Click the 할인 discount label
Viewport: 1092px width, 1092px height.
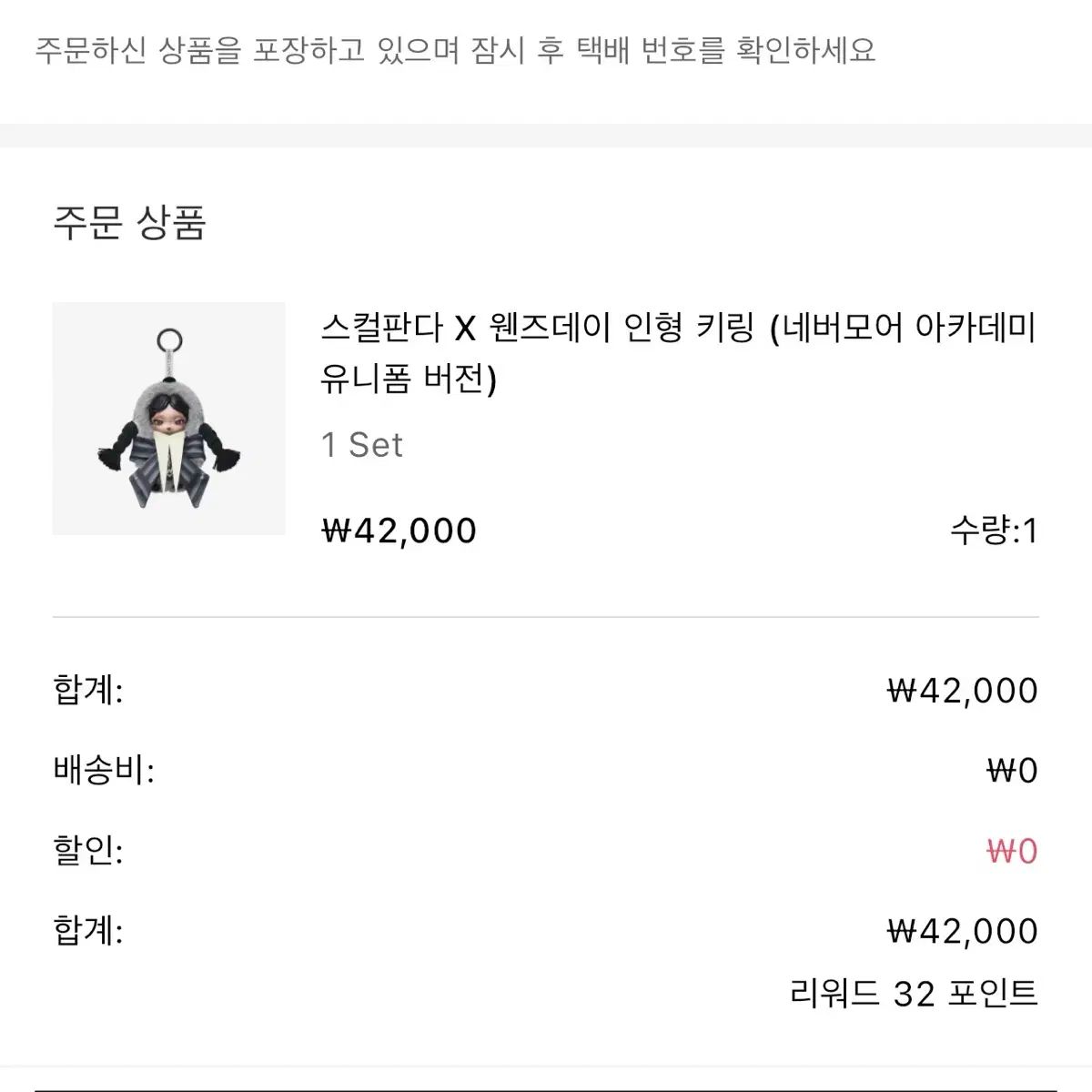tap(88, 851)
